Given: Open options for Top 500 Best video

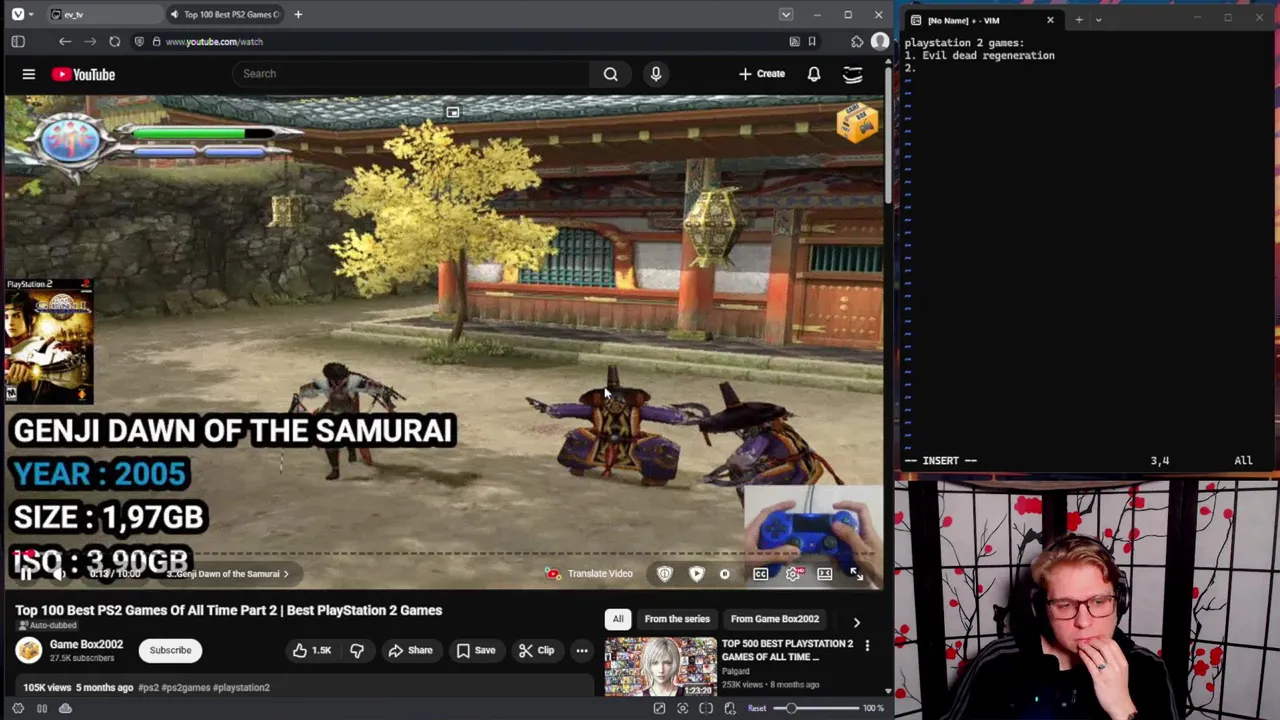Looking at the screenshot, I should click(867, 646).
